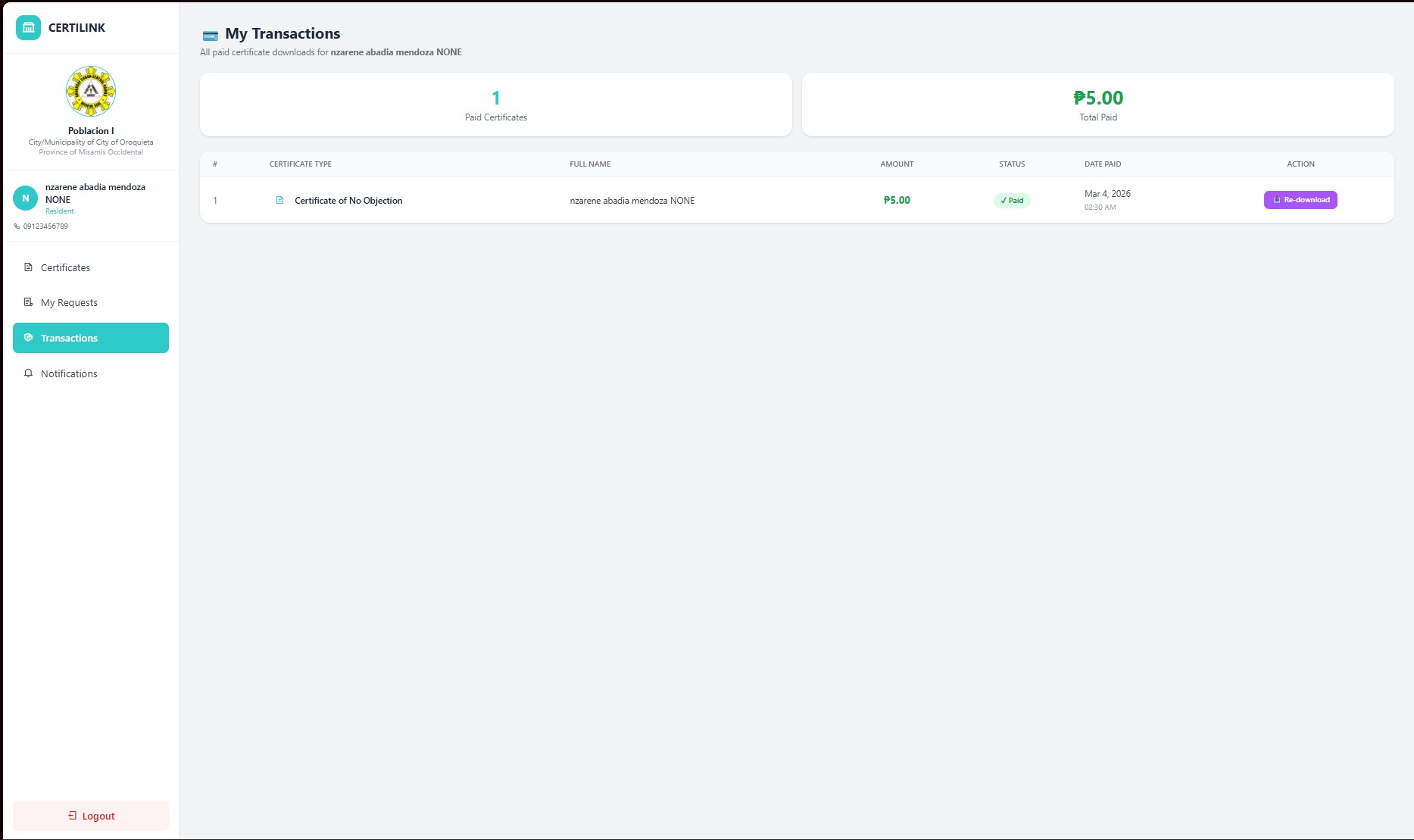Click the Notifications bell icon

pos(28,373)
